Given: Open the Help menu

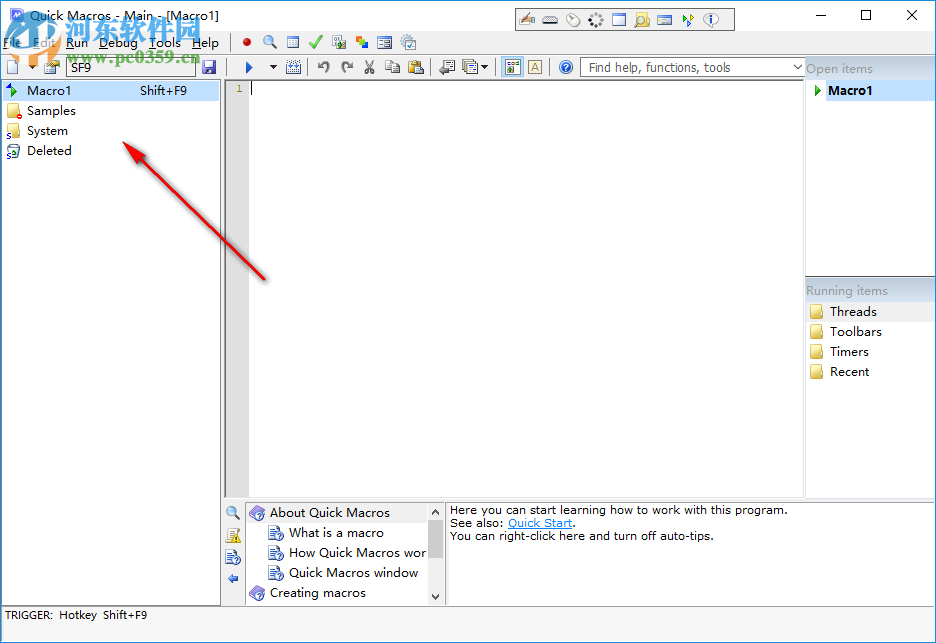Looking at the screenshot, I should 205,42.
